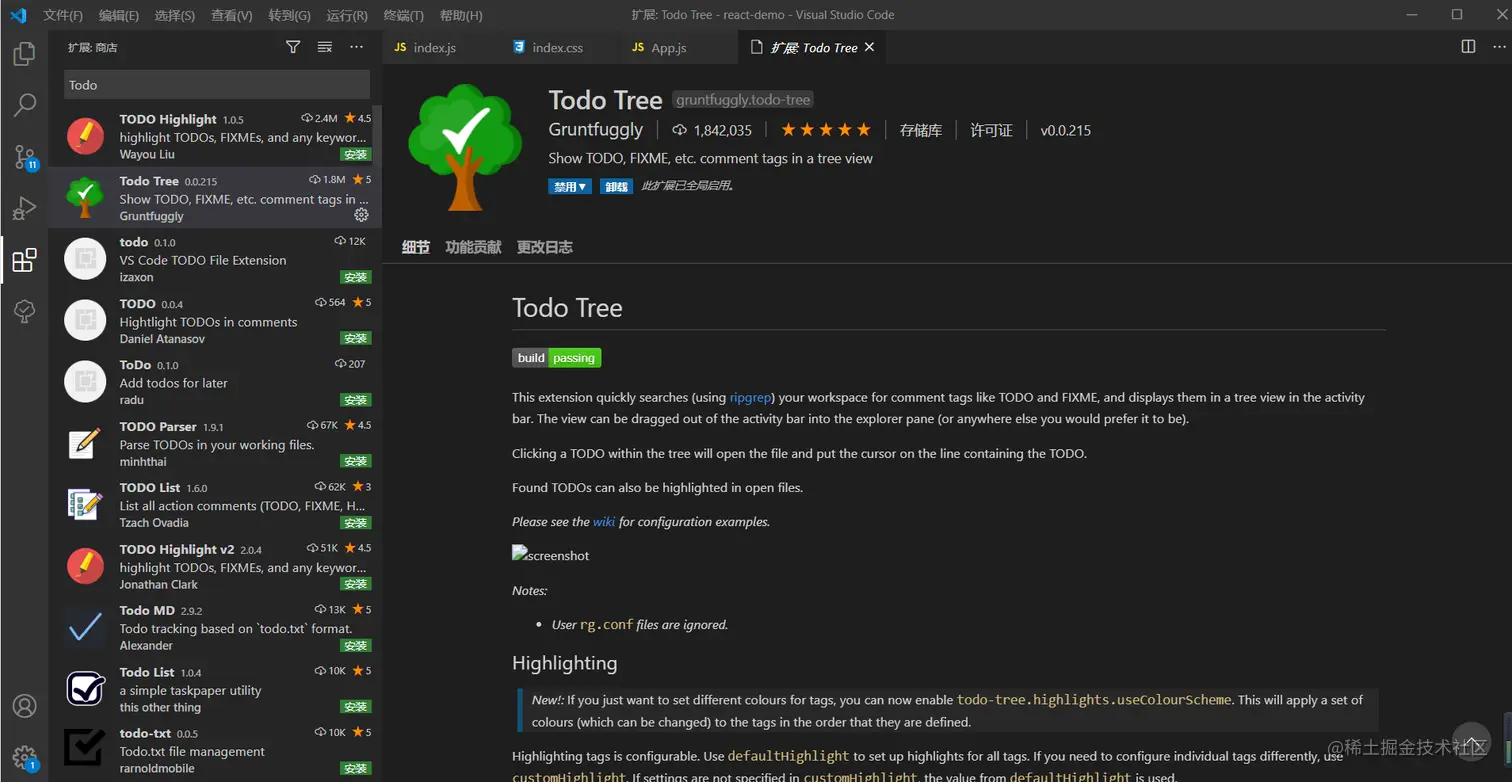The image size is (1512, 782).
Task: Install the TODO Parser extension
Action: pyautogui.click(x=356, y=462)
